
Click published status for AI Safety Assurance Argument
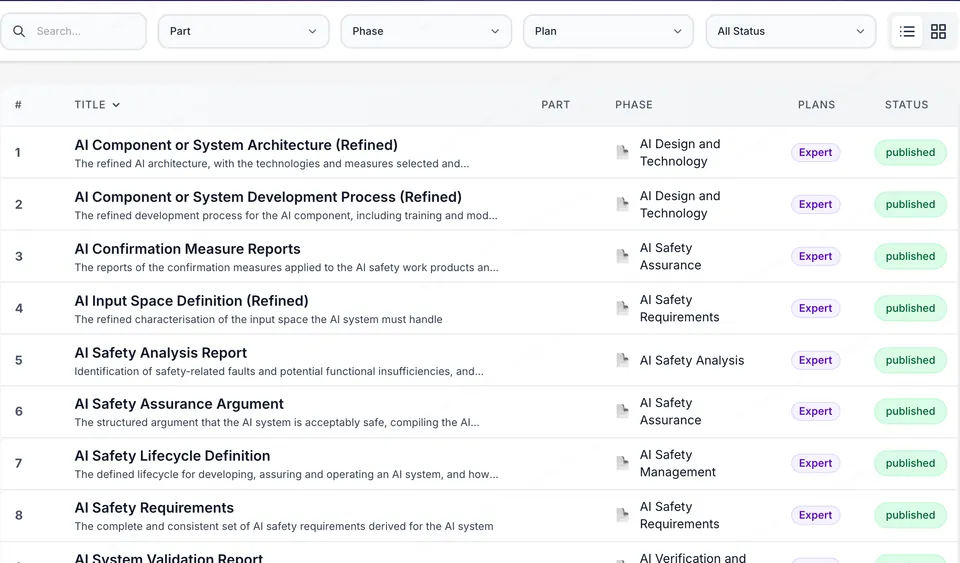point(910,411)
